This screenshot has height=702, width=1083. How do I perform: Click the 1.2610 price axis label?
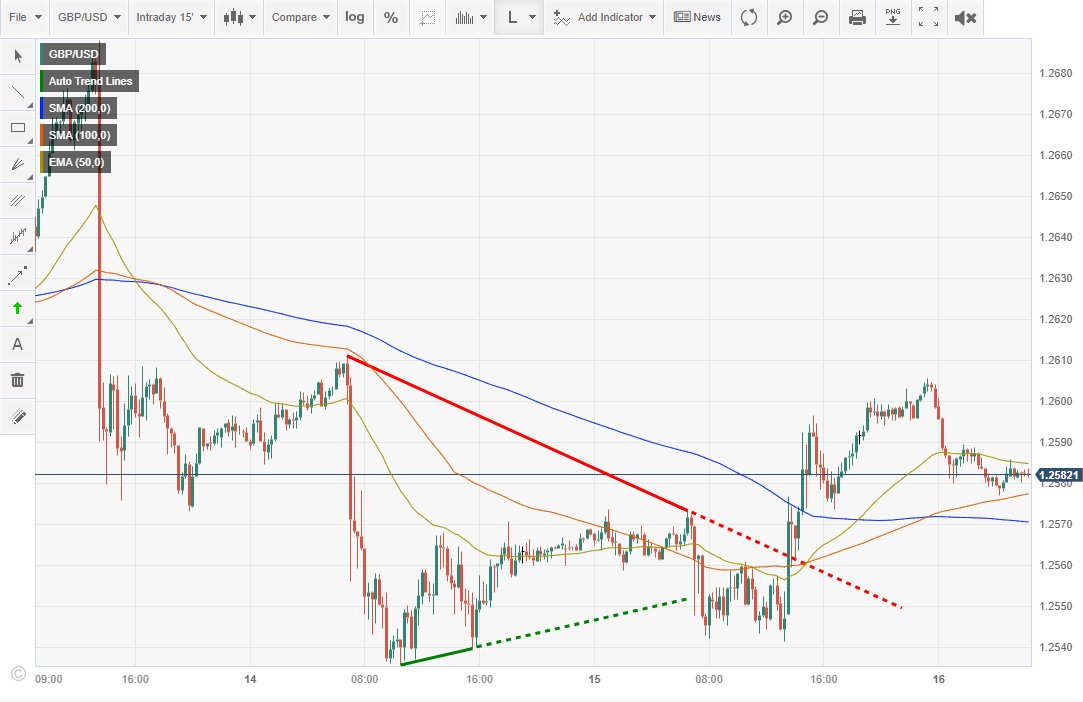1055,360
